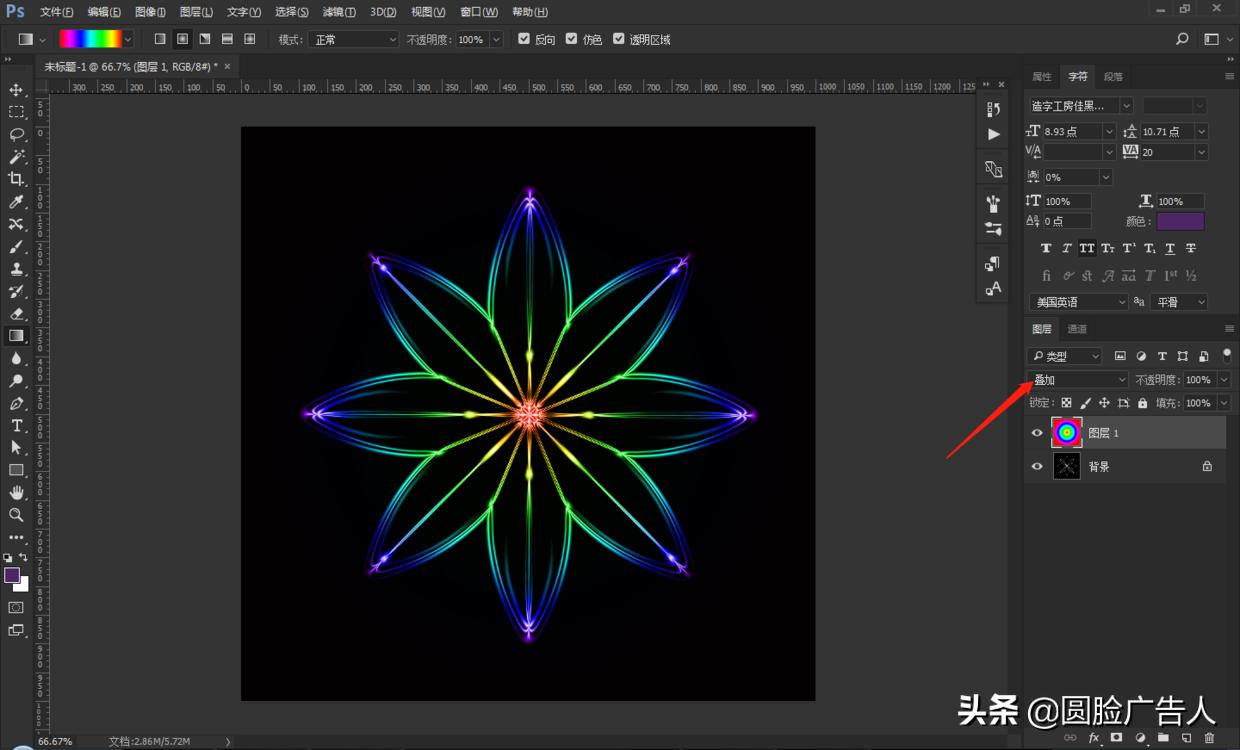This screenshot has height=750, width=1240.
Task: Select the 图层 1 layer thumbnail
Action: 1067,432
